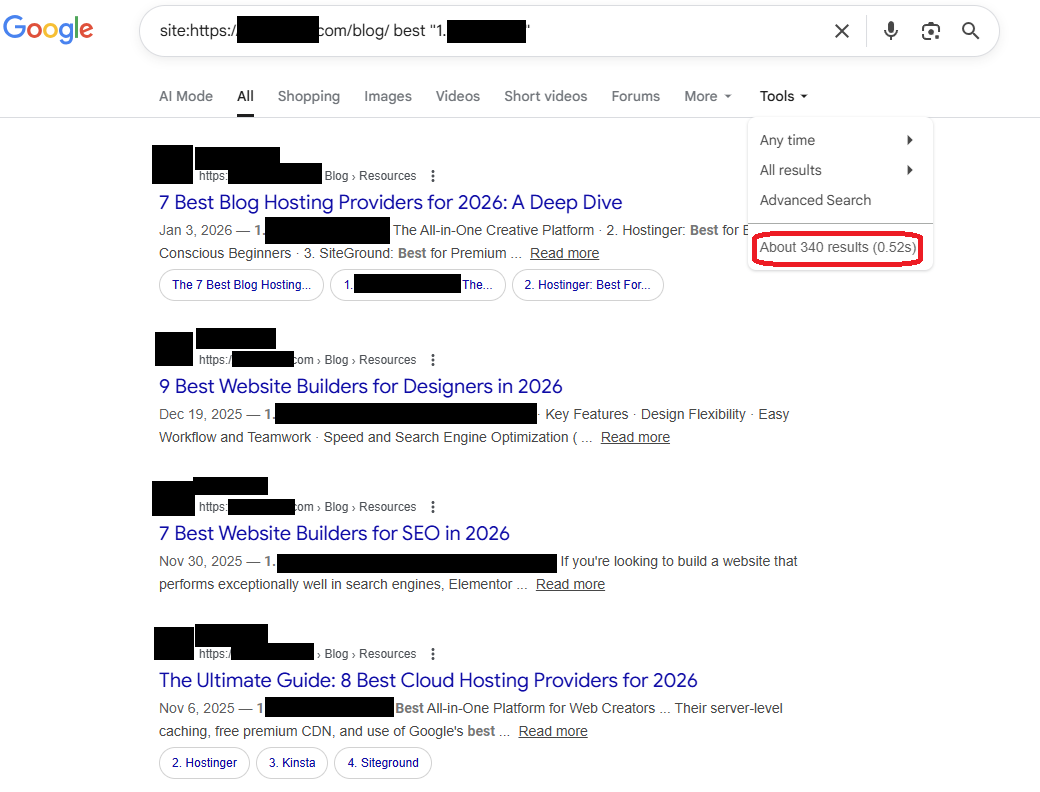
Task: Open '7 Best Blog Hosting Providers for 2026' link
Action: click(x=390, y=203)
